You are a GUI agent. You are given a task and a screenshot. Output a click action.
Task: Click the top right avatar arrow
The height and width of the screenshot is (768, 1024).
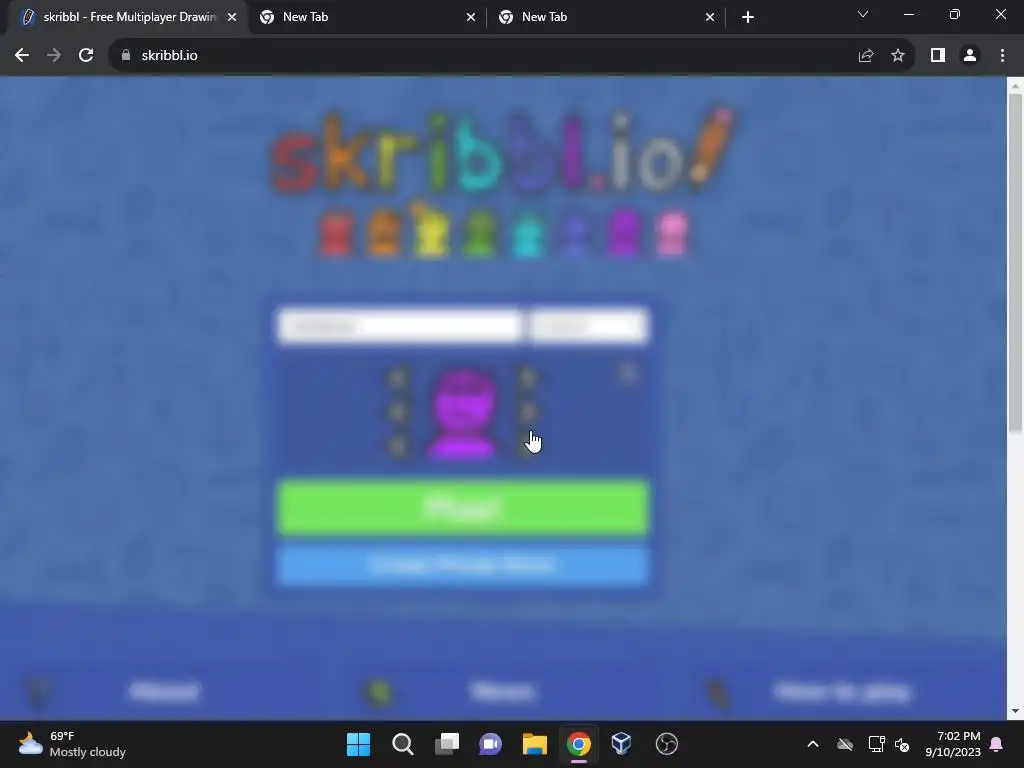[528, 377]
